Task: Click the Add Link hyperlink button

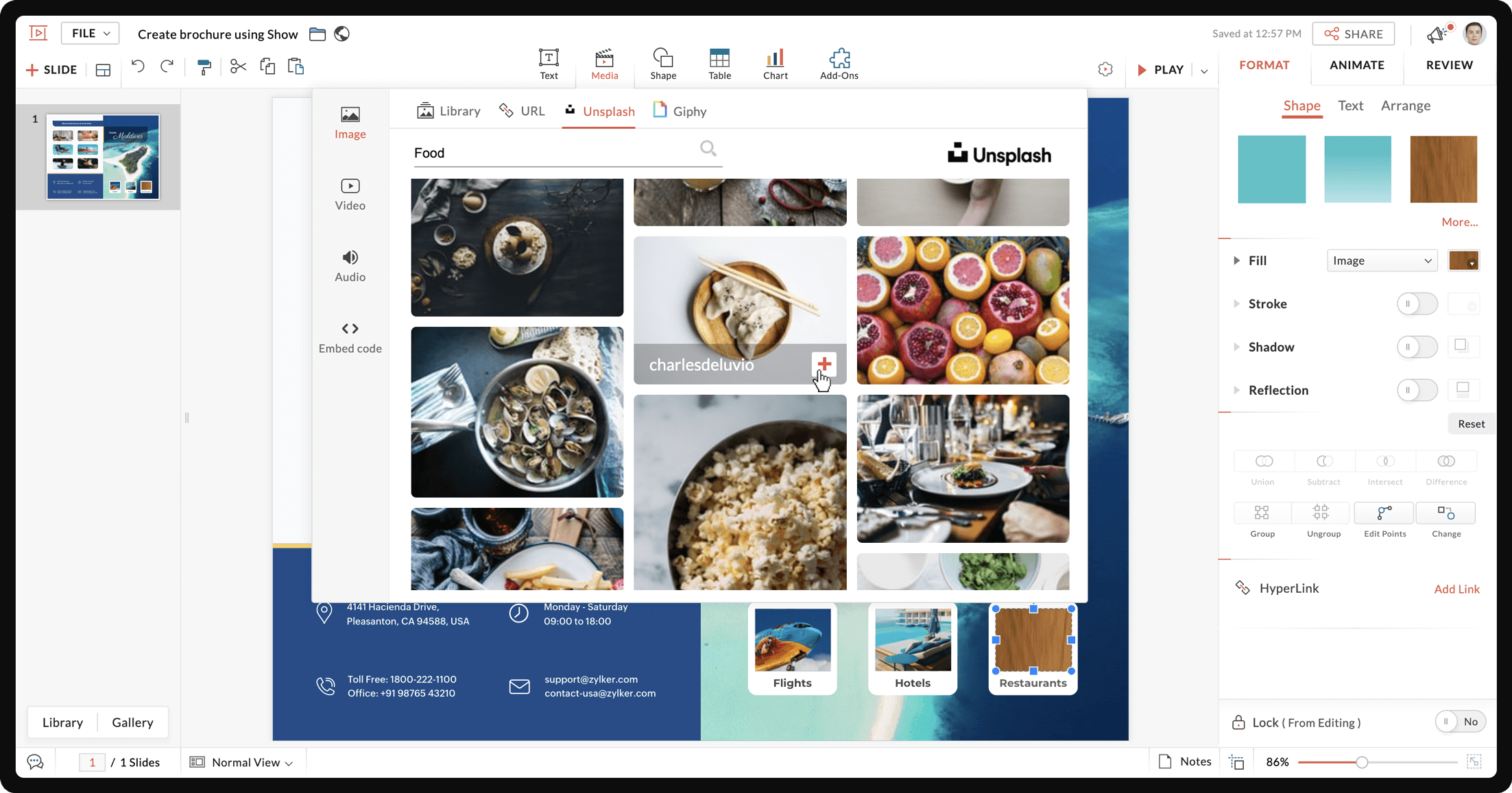Action: 1456,589
